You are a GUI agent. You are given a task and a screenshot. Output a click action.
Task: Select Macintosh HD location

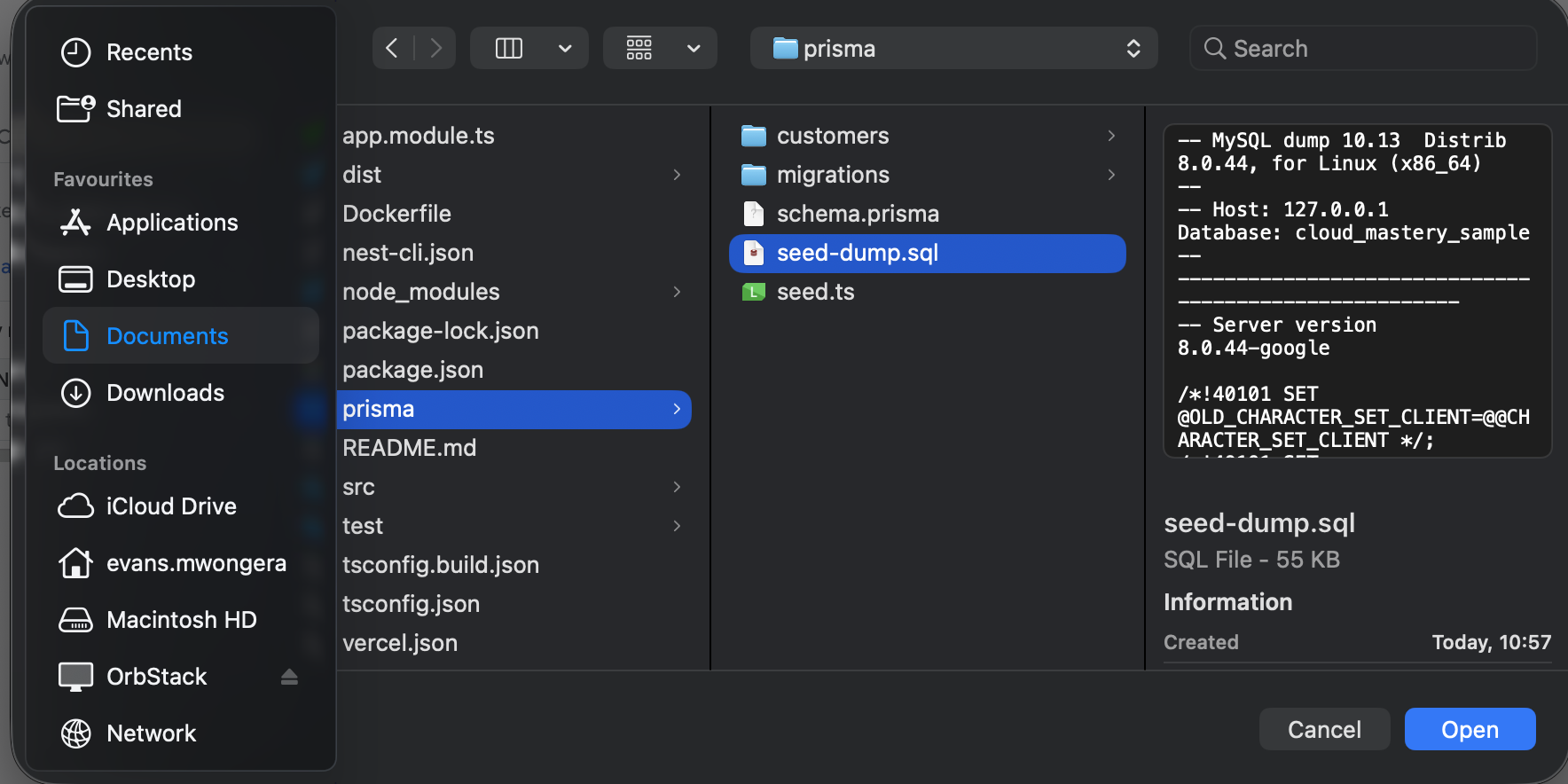[x=181, y=620]
